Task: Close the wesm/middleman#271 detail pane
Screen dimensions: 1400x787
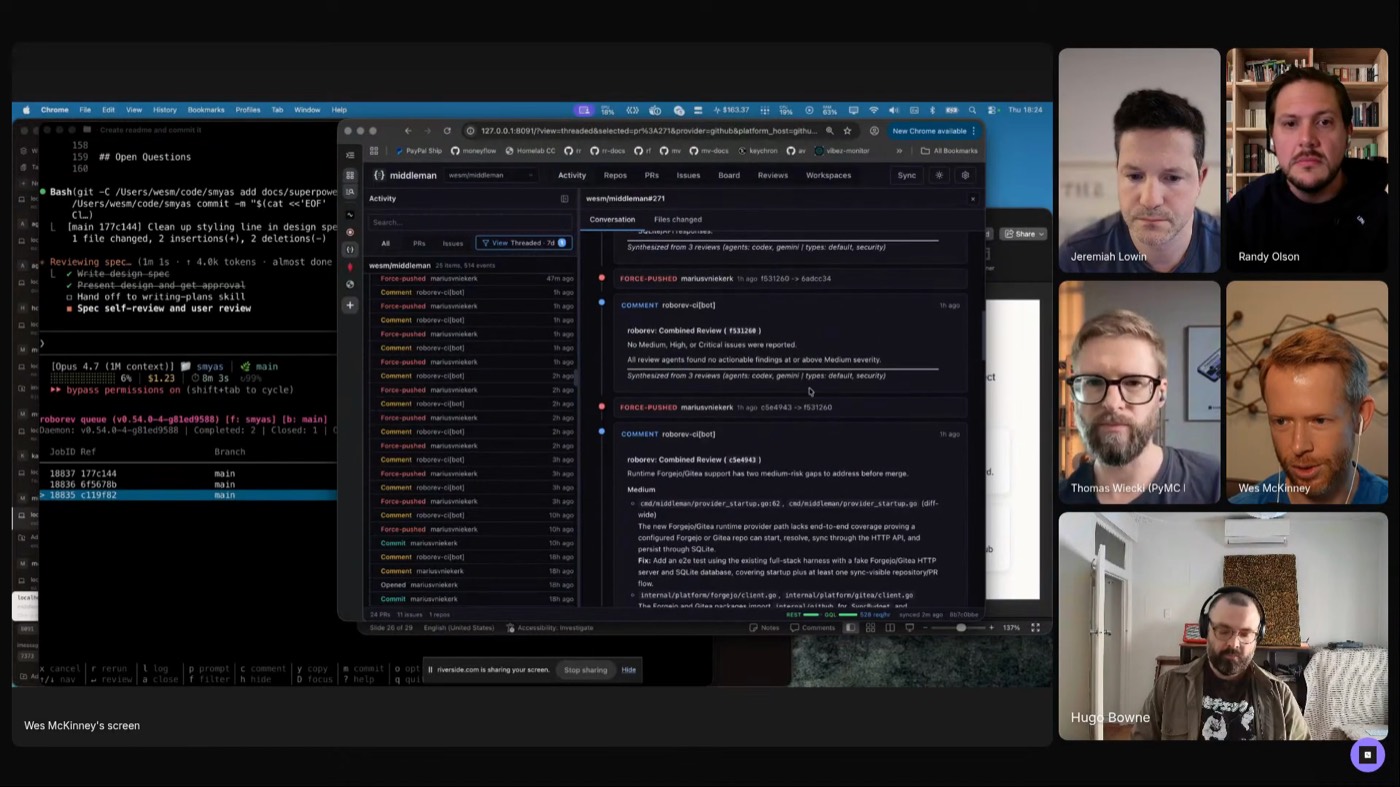Action: 972,199
